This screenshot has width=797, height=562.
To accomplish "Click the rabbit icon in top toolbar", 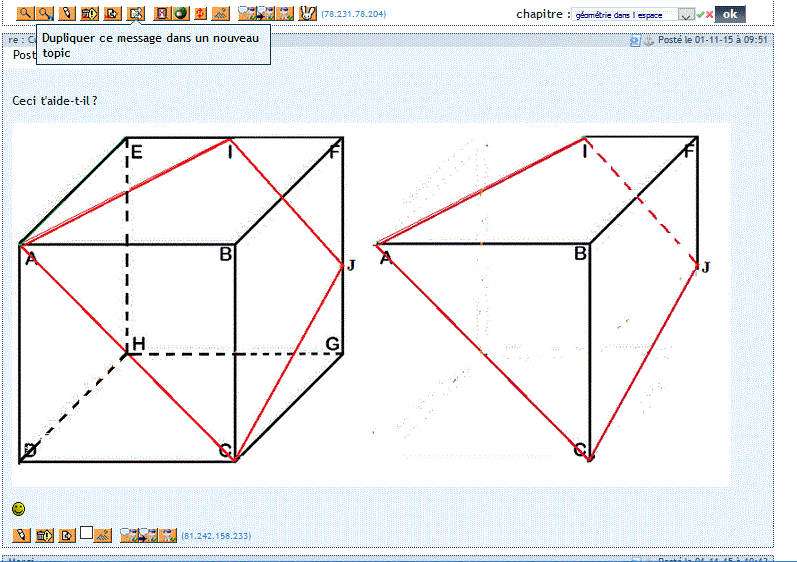I will (x=307, y=14).
